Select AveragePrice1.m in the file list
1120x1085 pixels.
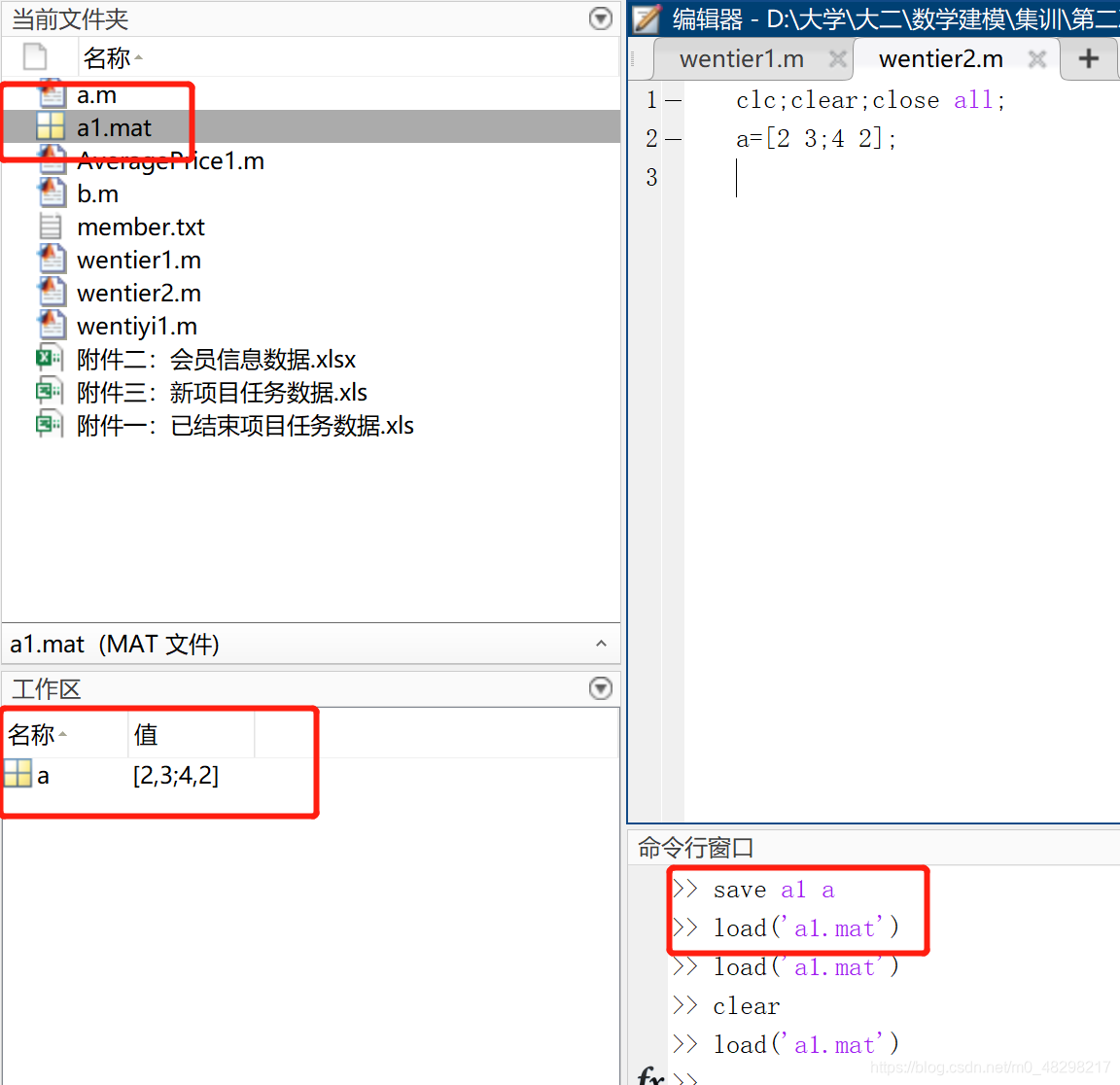(171, 161)
